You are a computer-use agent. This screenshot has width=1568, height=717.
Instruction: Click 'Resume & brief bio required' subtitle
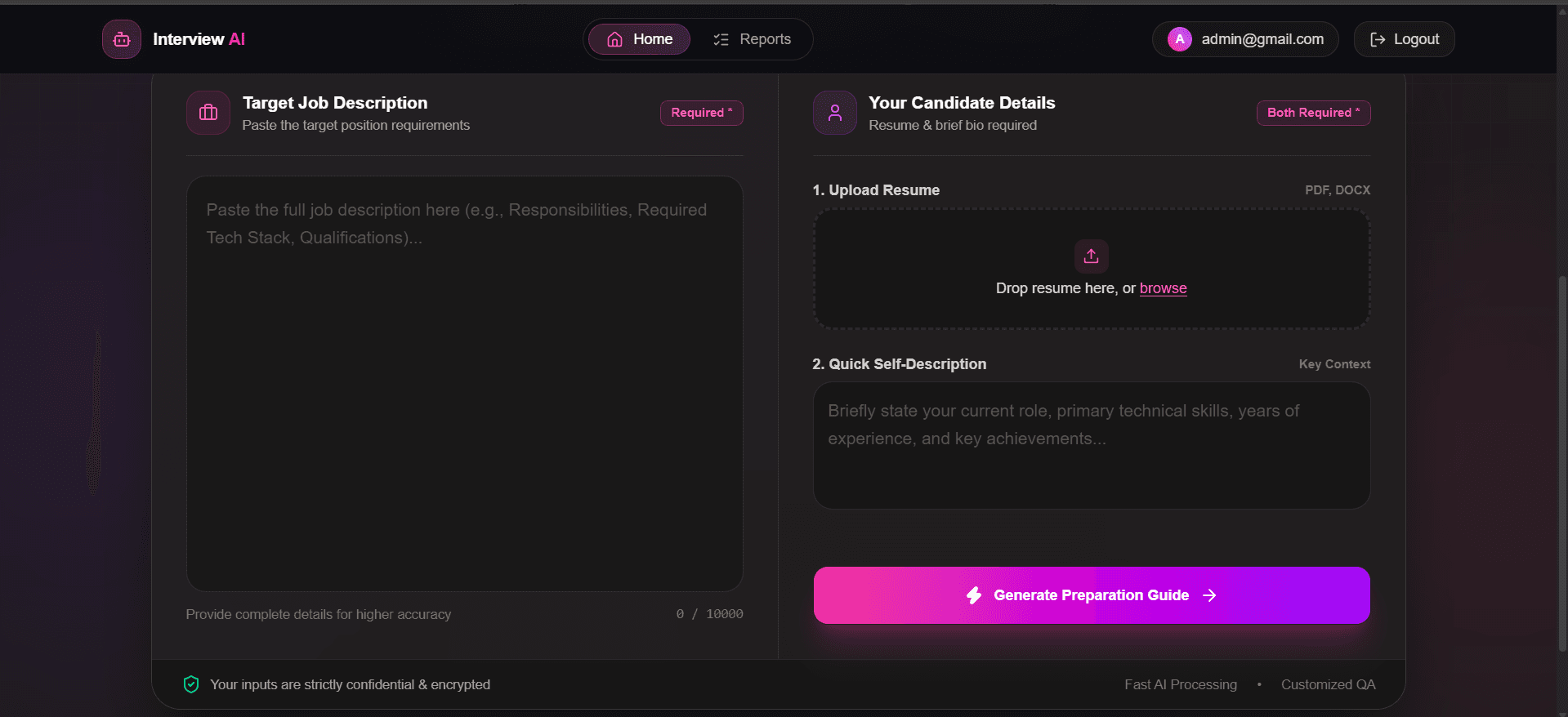tap(953, 125)
